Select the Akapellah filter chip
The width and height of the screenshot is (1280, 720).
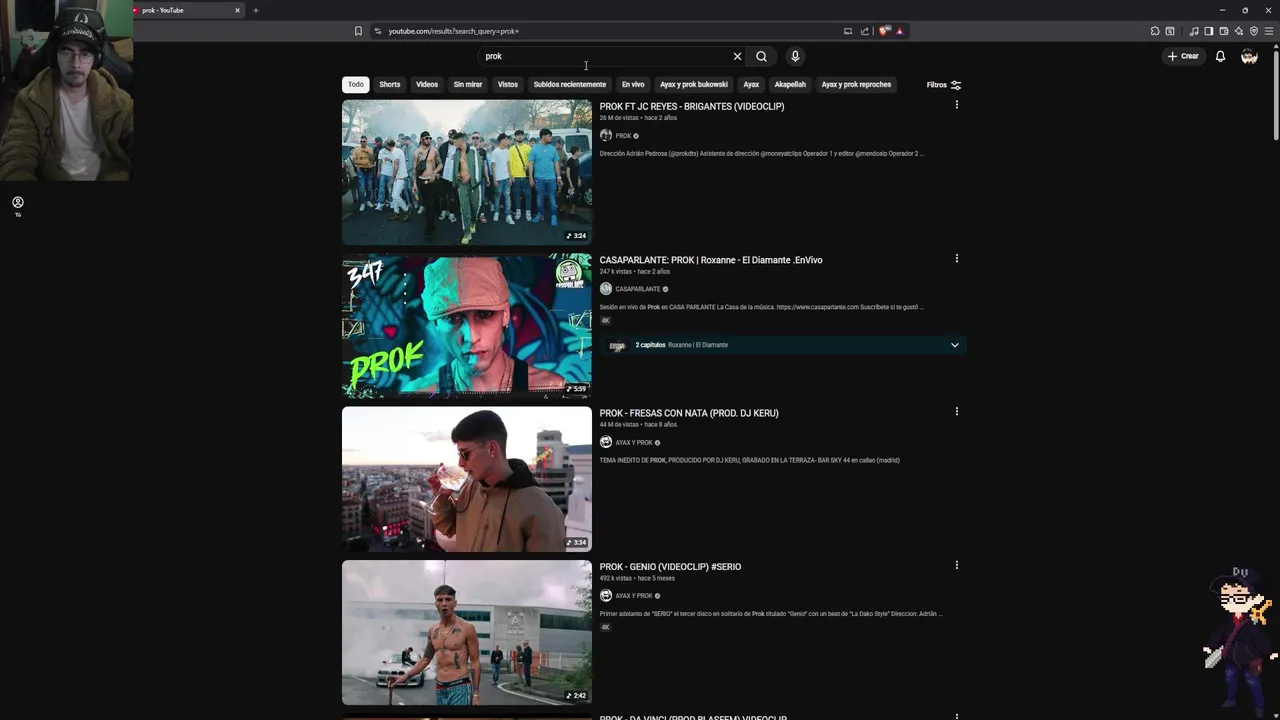(790, 85)
